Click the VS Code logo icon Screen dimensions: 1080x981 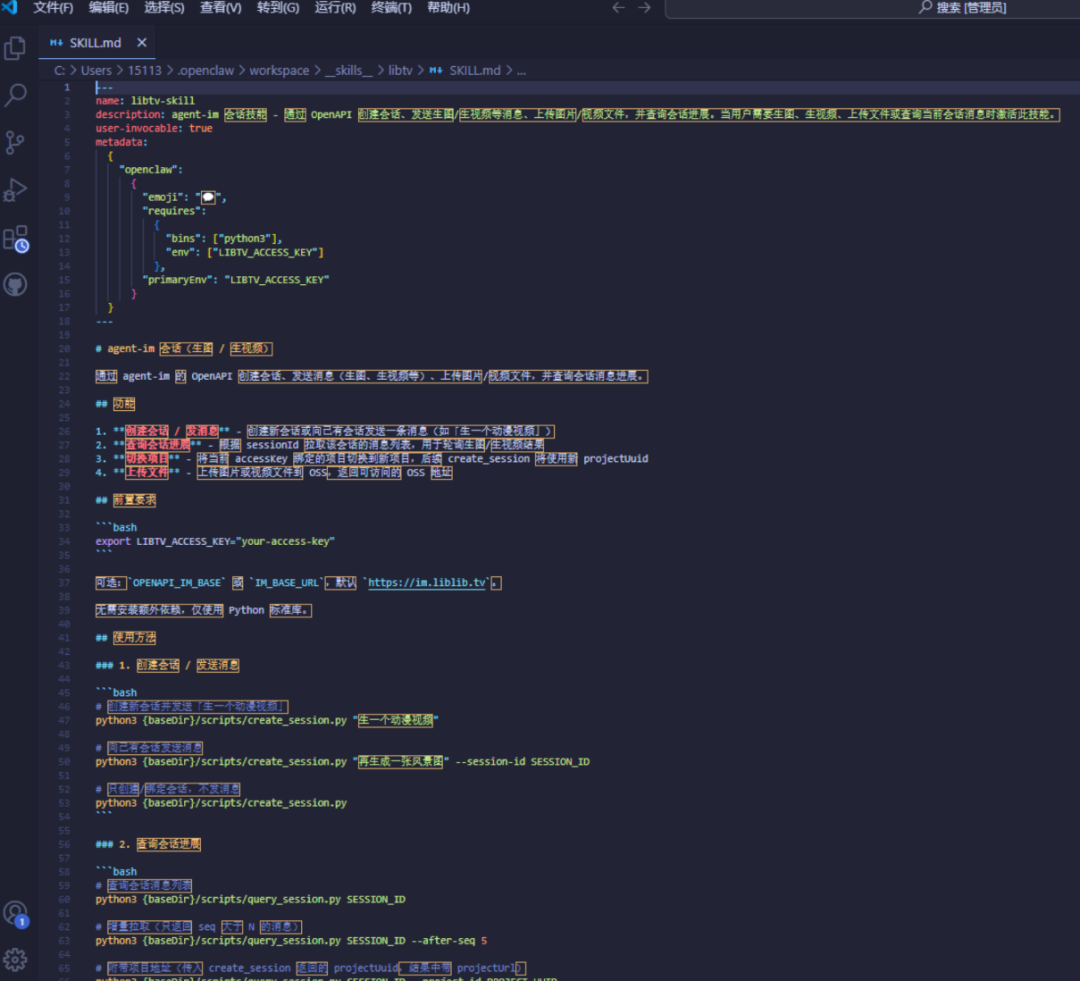coord(10,7)
